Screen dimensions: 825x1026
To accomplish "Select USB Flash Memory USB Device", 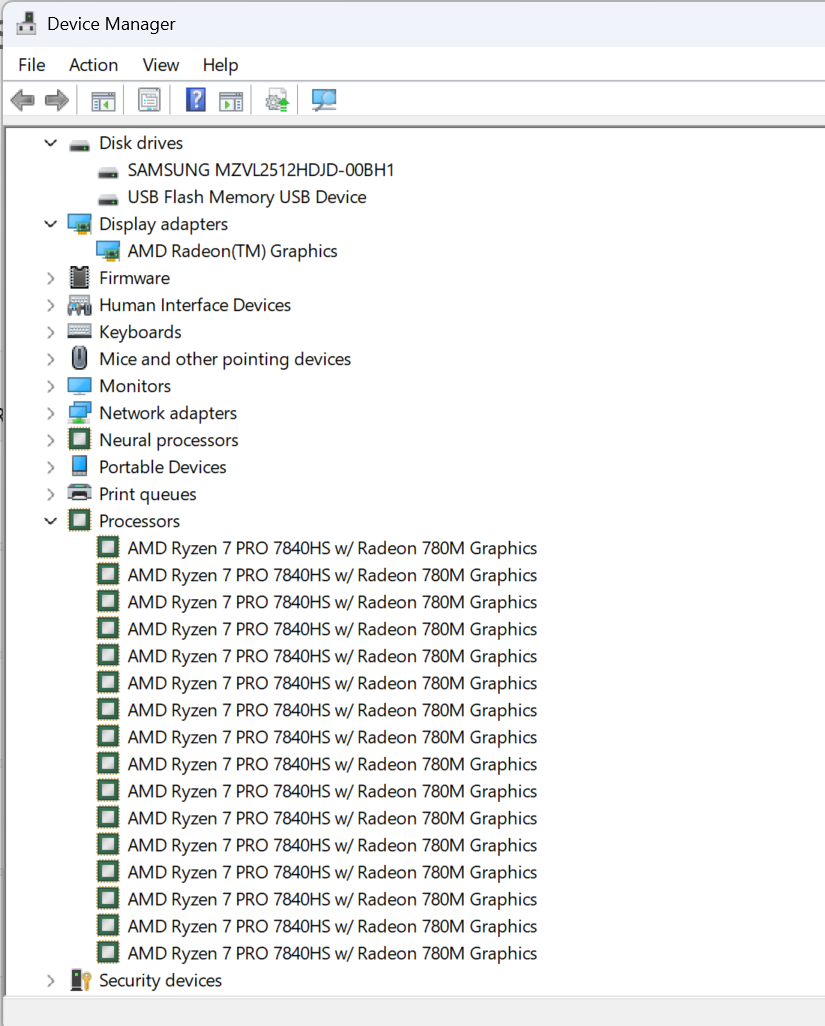I will [247, 197].
